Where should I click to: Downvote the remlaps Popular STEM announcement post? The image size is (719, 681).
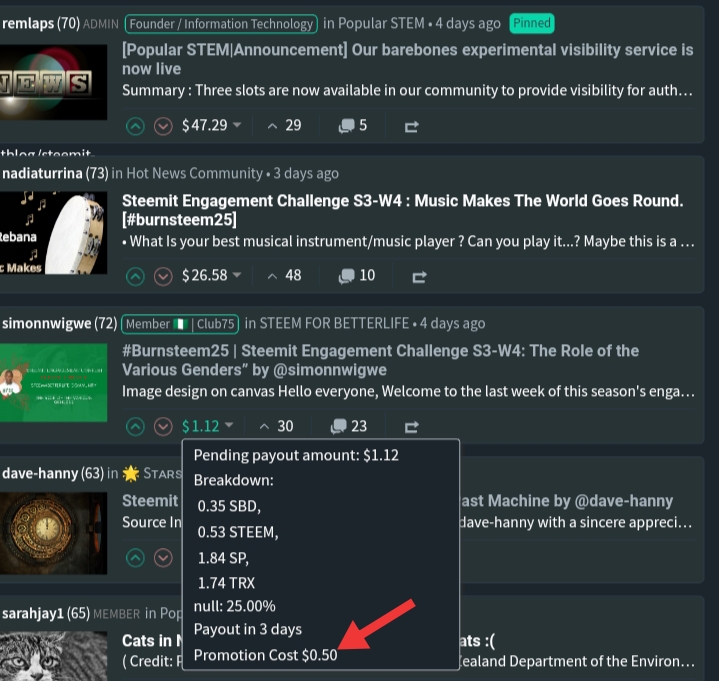[x=163, y=126]
